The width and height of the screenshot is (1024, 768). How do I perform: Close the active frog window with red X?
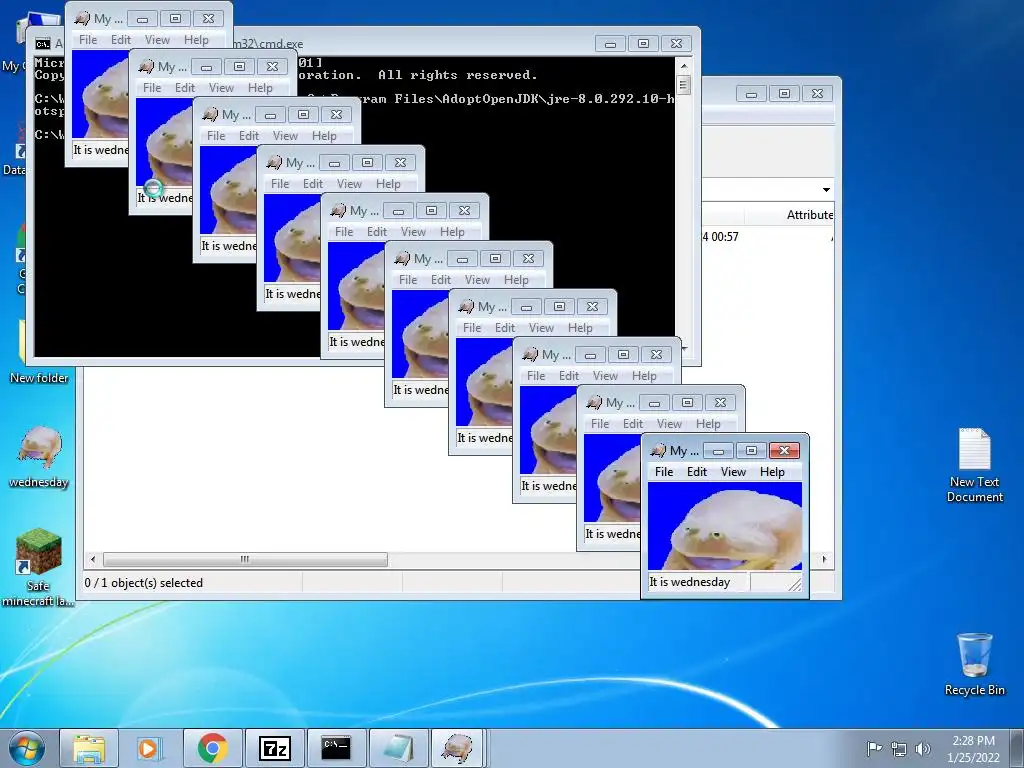(x=784, y=451)
